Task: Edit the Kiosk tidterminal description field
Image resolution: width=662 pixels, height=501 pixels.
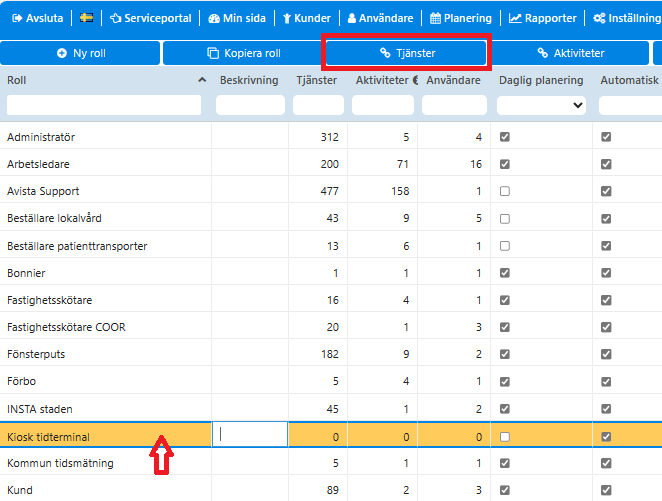Action: click(250, 434)
